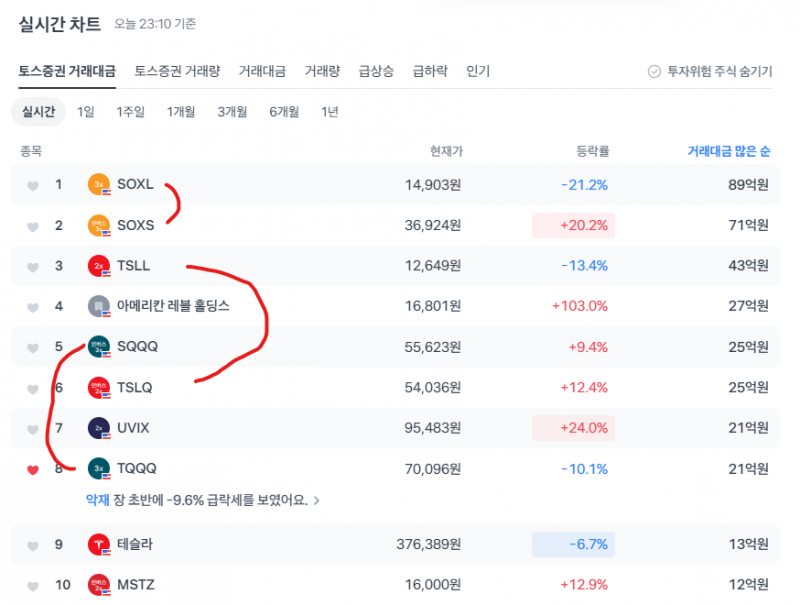800x605 pixels.
Task: Click the 376,389원 price of 테슬라
Action: click(x=429, y=544)
